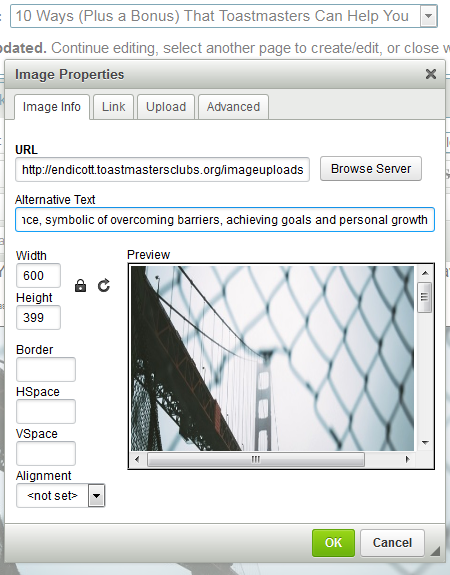Click preview scrollbar down arrow
This screenshot has width=450, height=575.
click(425, 443)
